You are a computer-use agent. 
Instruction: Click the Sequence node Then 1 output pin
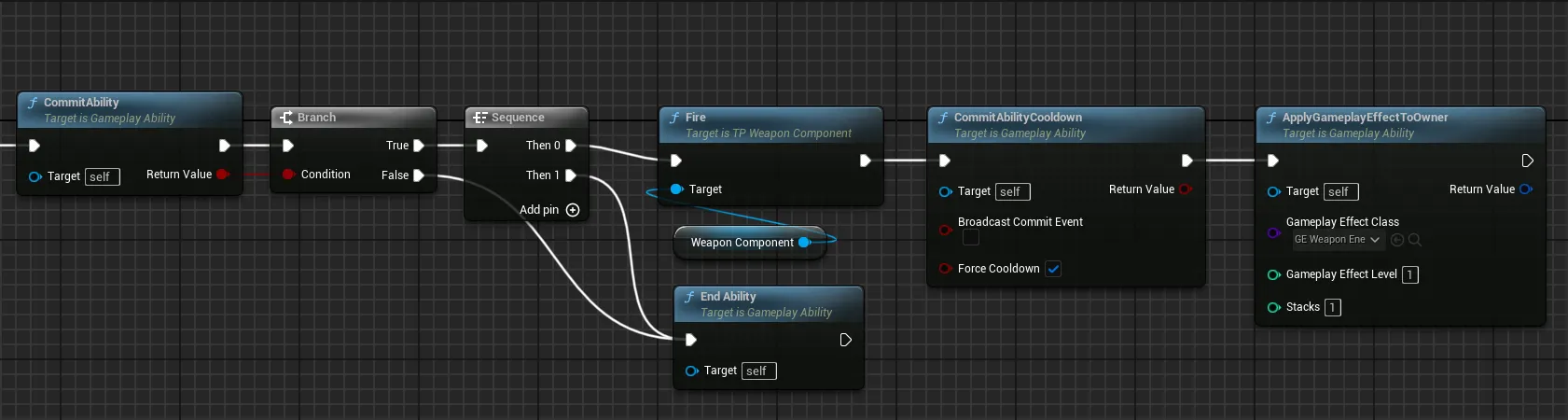(x=571, y=175)
